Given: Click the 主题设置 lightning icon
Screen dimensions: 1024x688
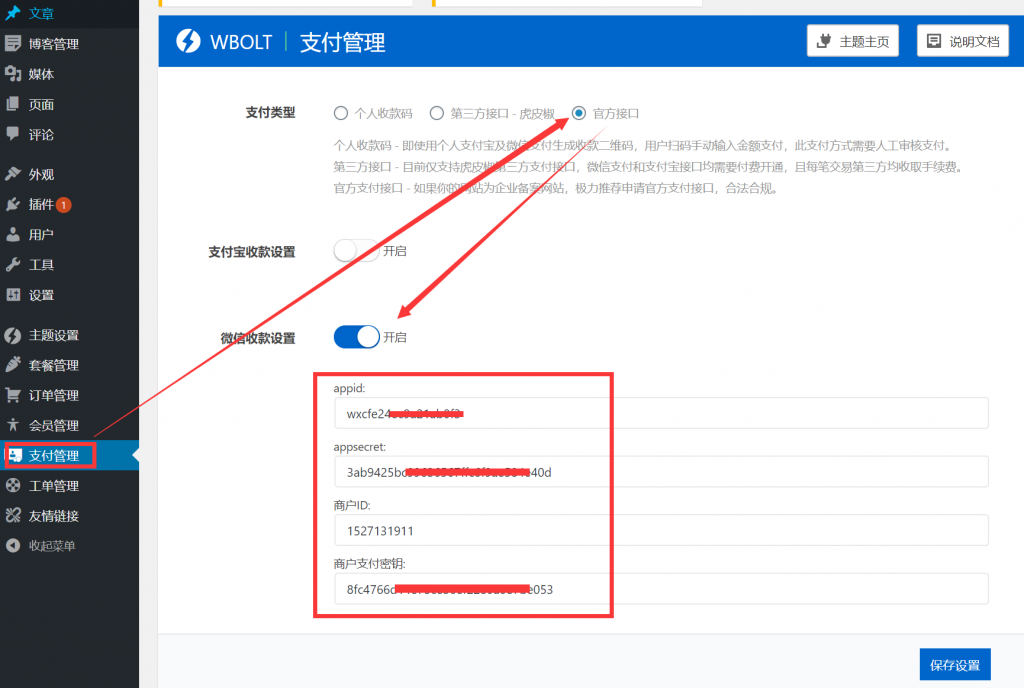Looking at the screenshot, I should pos(13,335).
